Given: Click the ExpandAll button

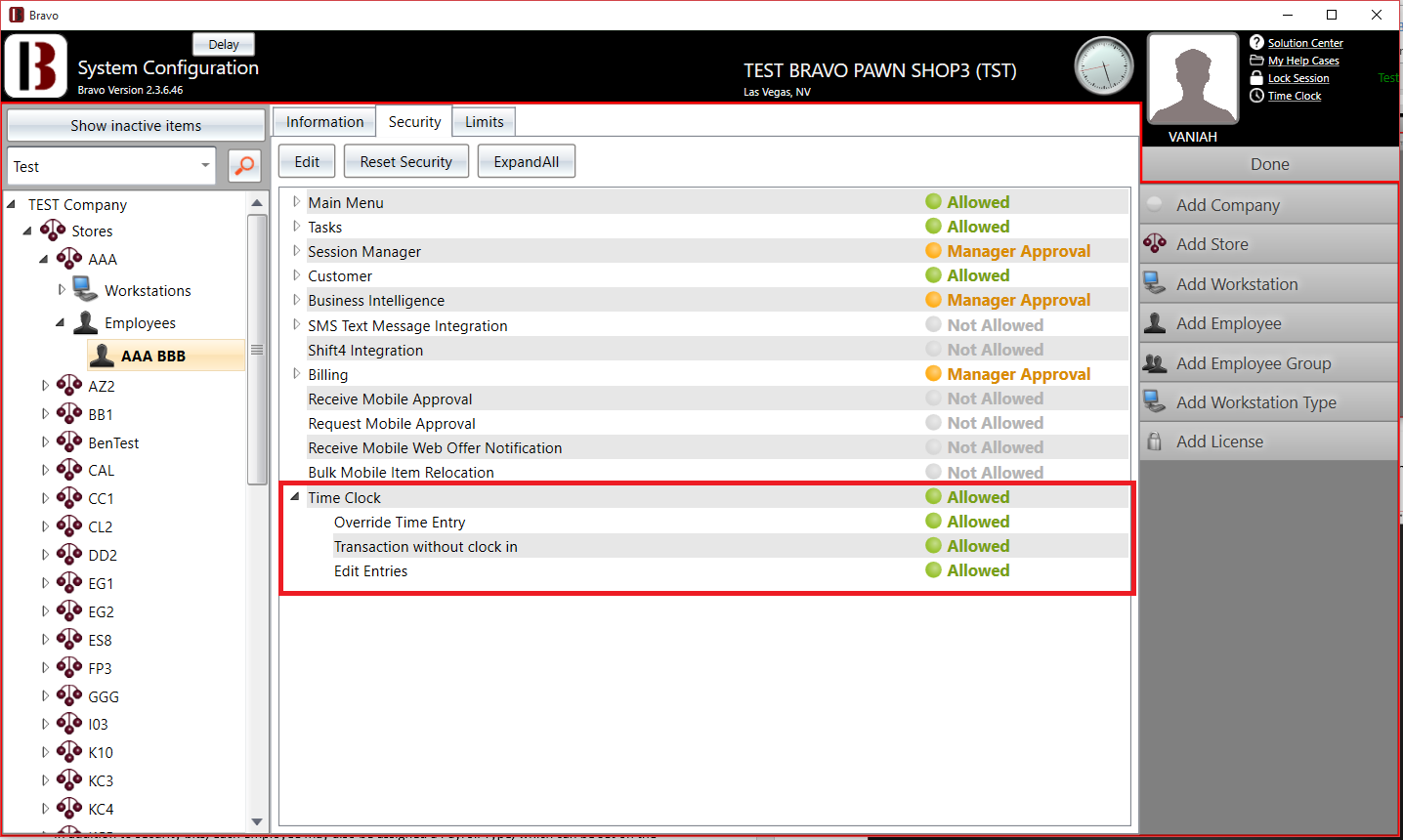Looking at the screenshot, I should [x=526, y=161].
